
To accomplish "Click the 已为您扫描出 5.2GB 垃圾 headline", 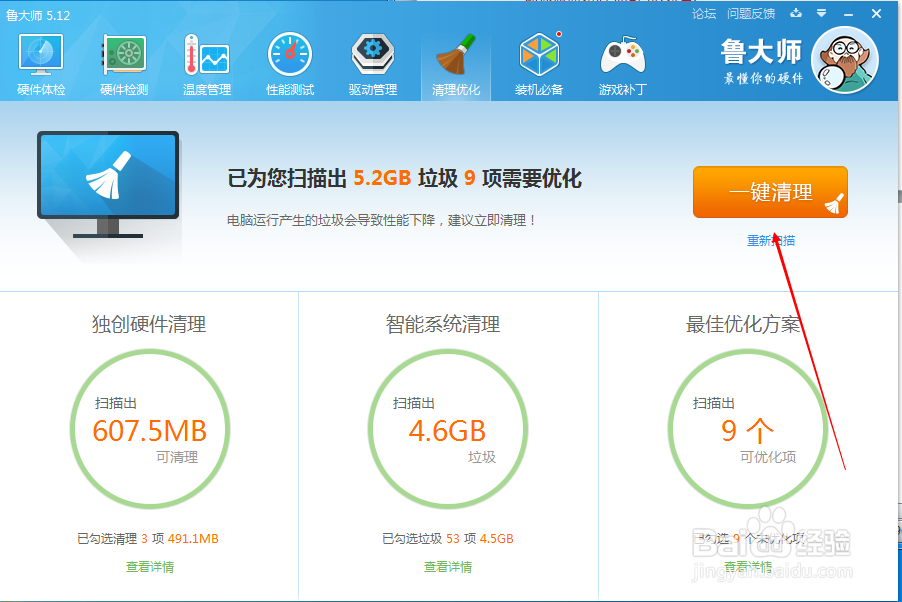I will coord(404,178).
